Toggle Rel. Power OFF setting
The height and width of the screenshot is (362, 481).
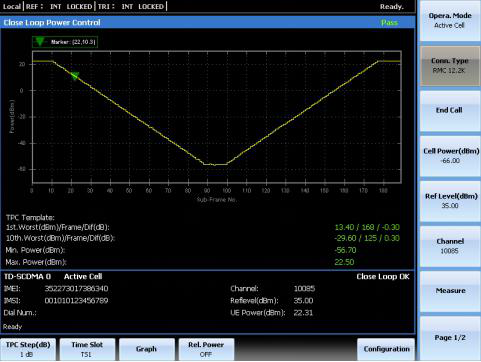click(x=206, y=349)
